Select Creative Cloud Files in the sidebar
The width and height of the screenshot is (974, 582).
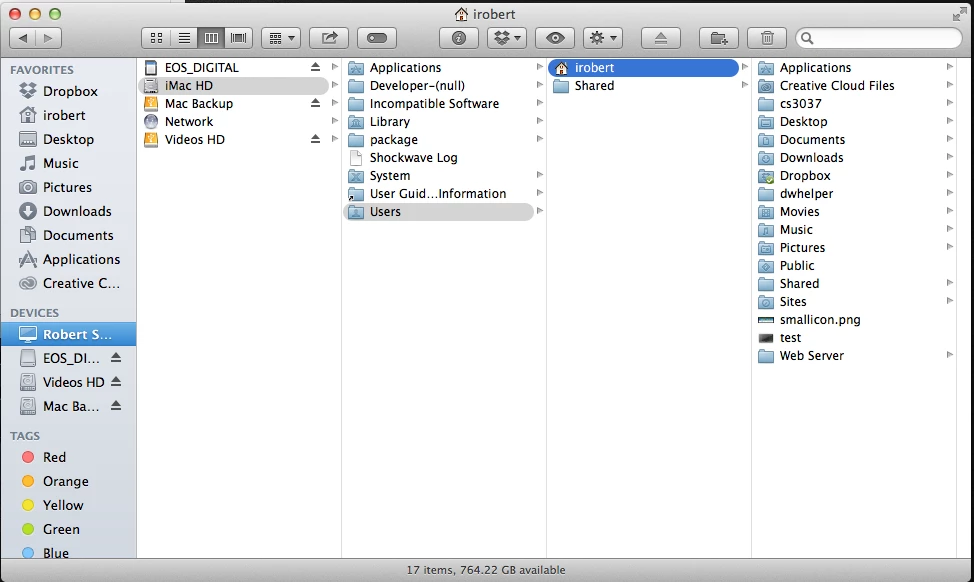click(x=70, y=283)
